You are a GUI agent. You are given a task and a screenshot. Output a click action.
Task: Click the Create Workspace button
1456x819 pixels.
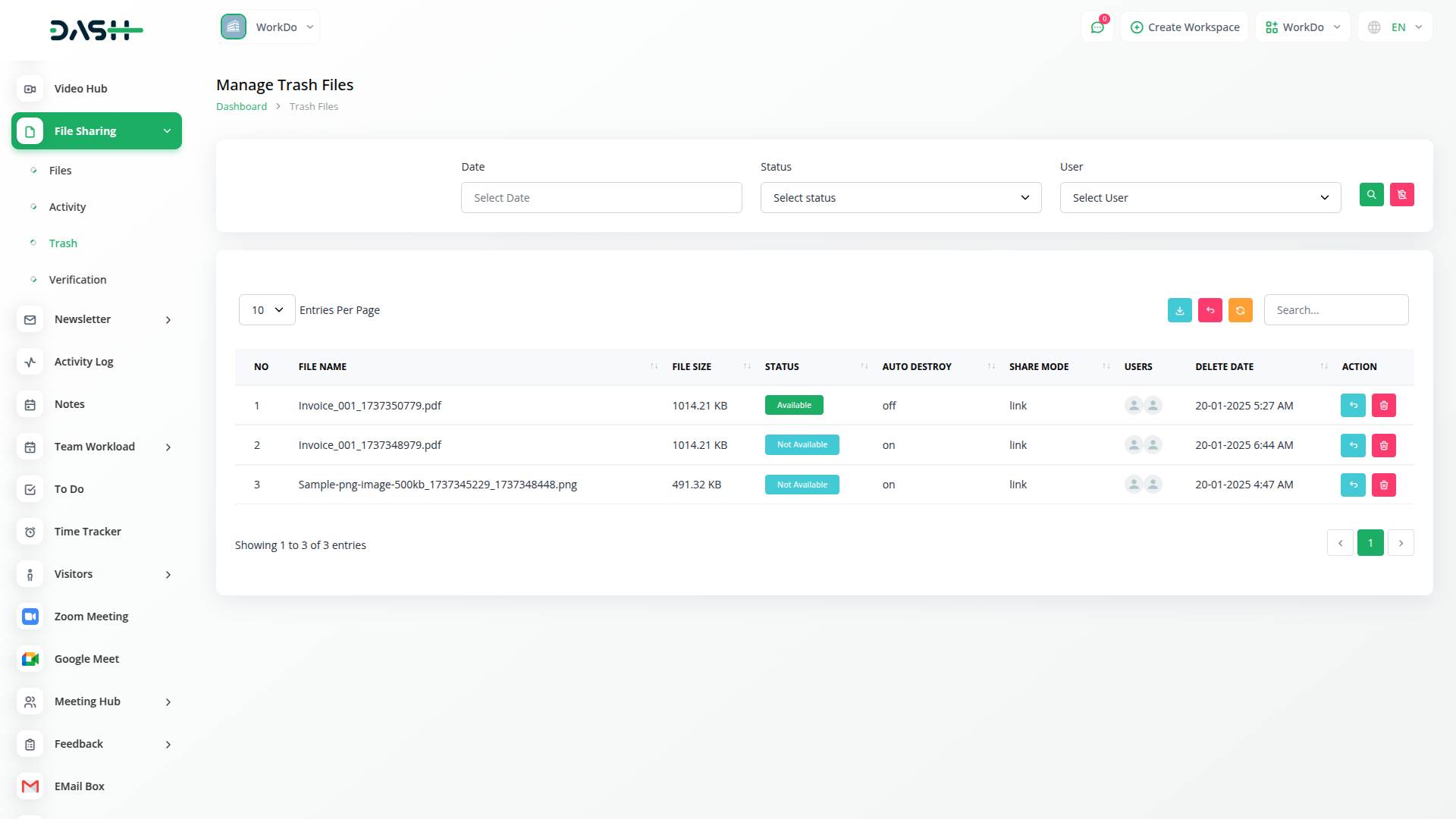[1185, 27]
